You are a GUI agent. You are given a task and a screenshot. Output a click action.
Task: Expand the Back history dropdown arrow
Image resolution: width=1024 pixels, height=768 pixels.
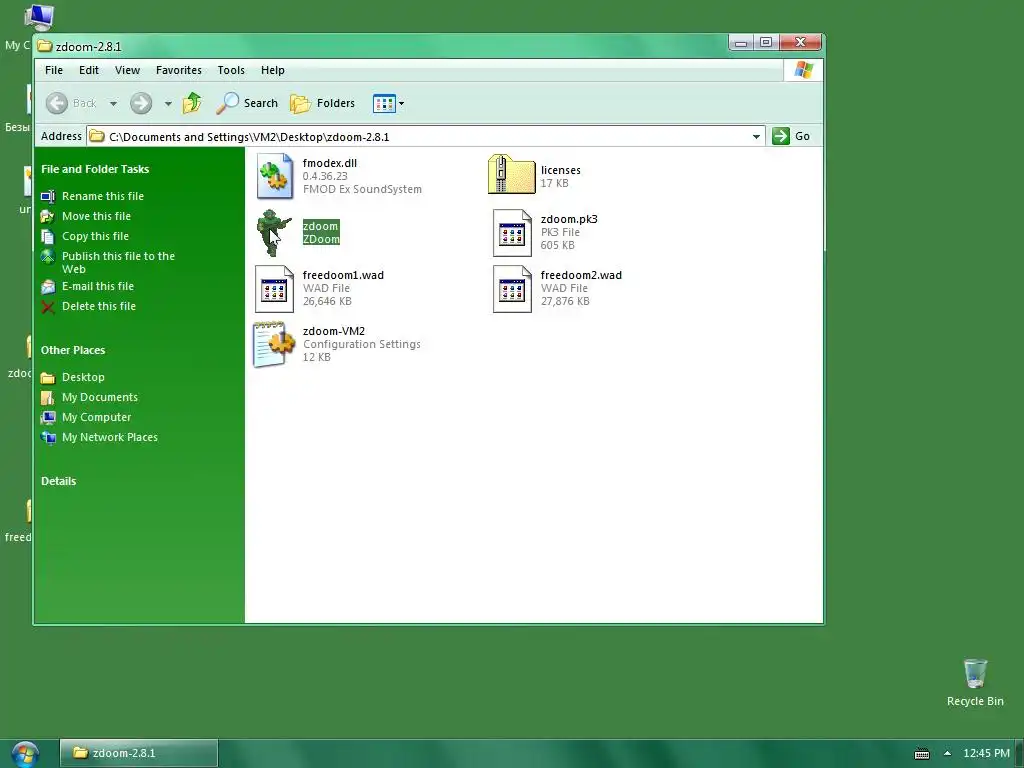113,103
